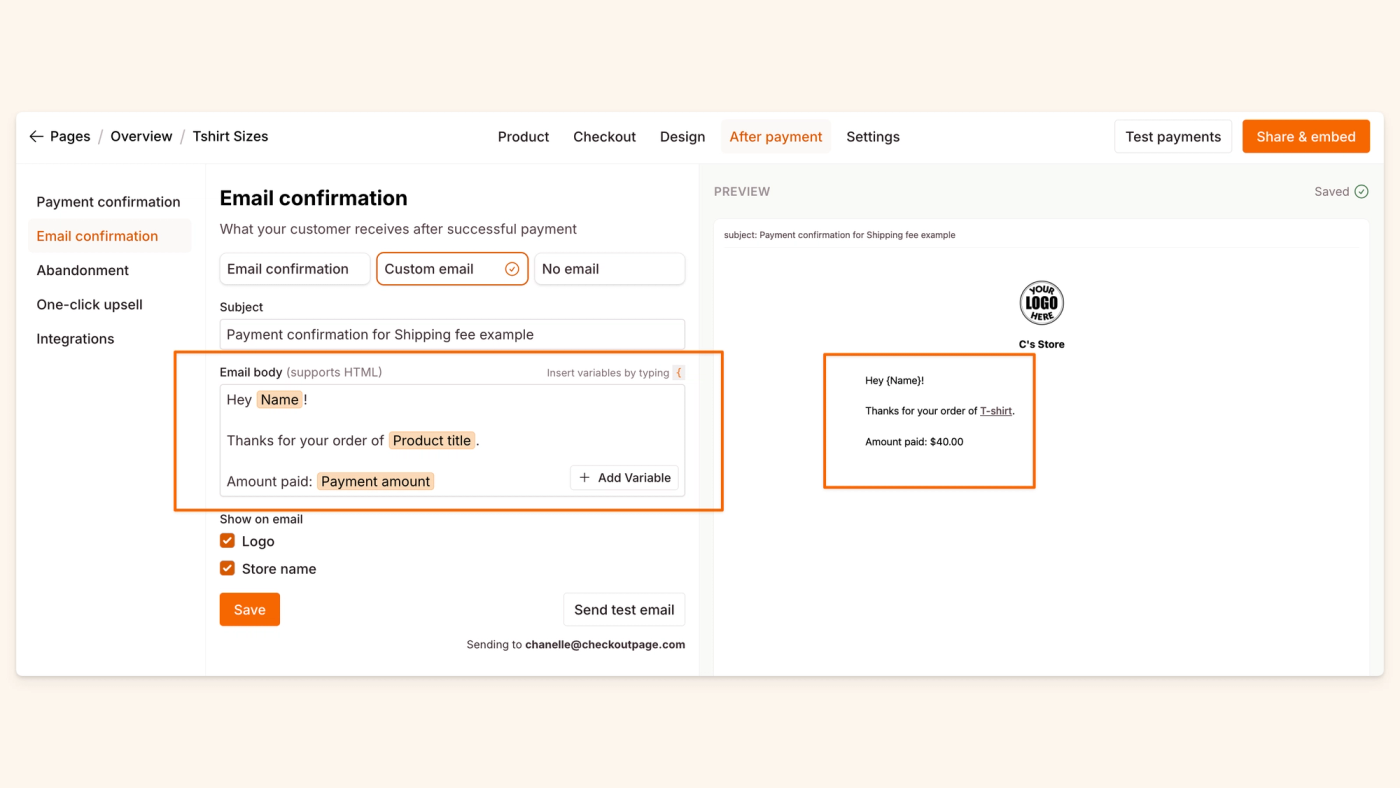Click Amount paid: $40.00 in preview
This screenshot has width=1400, height=788.
pyautogui.click(x=914, y=442)
